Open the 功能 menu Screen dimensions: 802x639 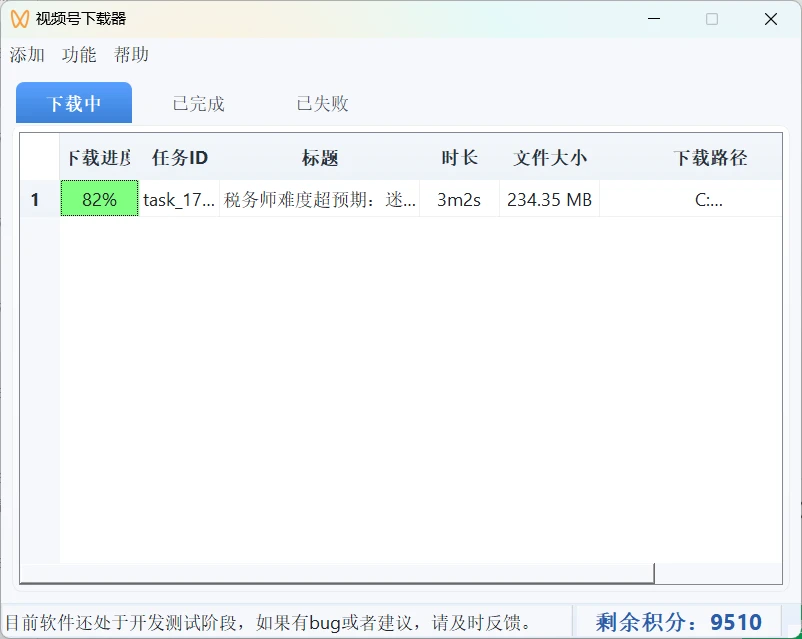pos(79,54)
